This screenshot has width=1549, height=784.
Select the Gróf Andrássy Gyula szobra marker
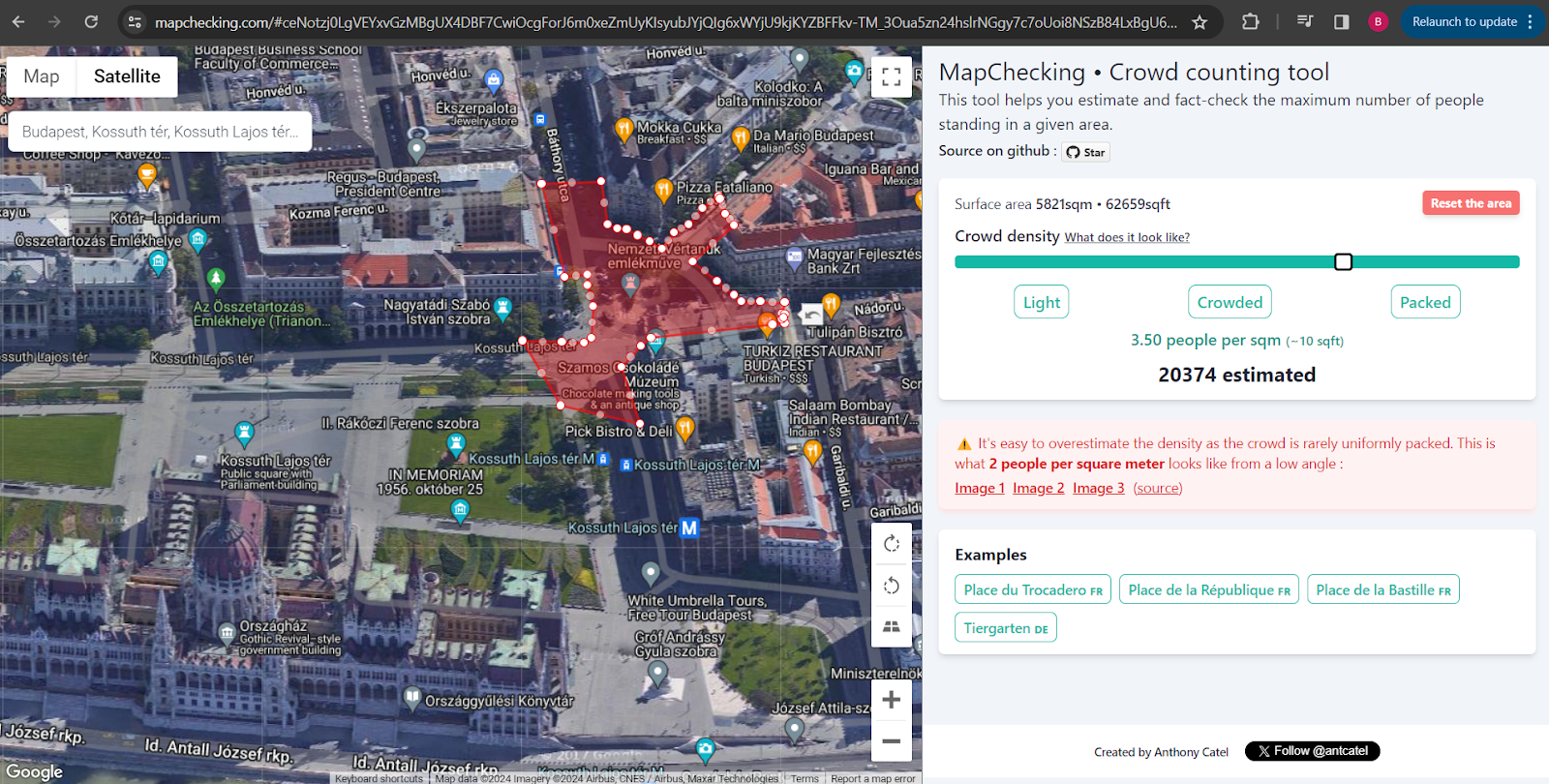[x=657, y=673]
